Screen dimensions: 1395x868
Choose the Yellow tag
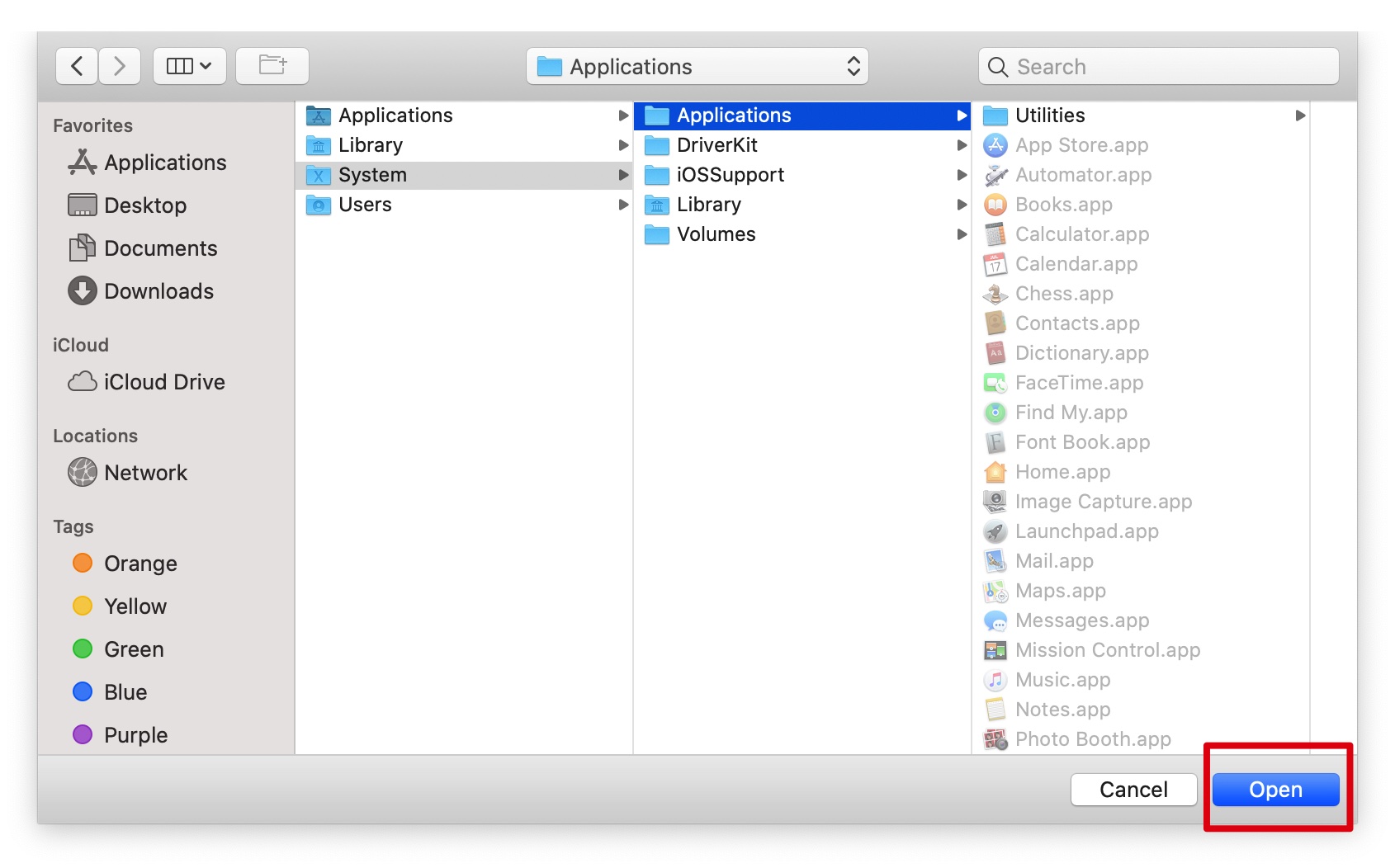(121, 606)
